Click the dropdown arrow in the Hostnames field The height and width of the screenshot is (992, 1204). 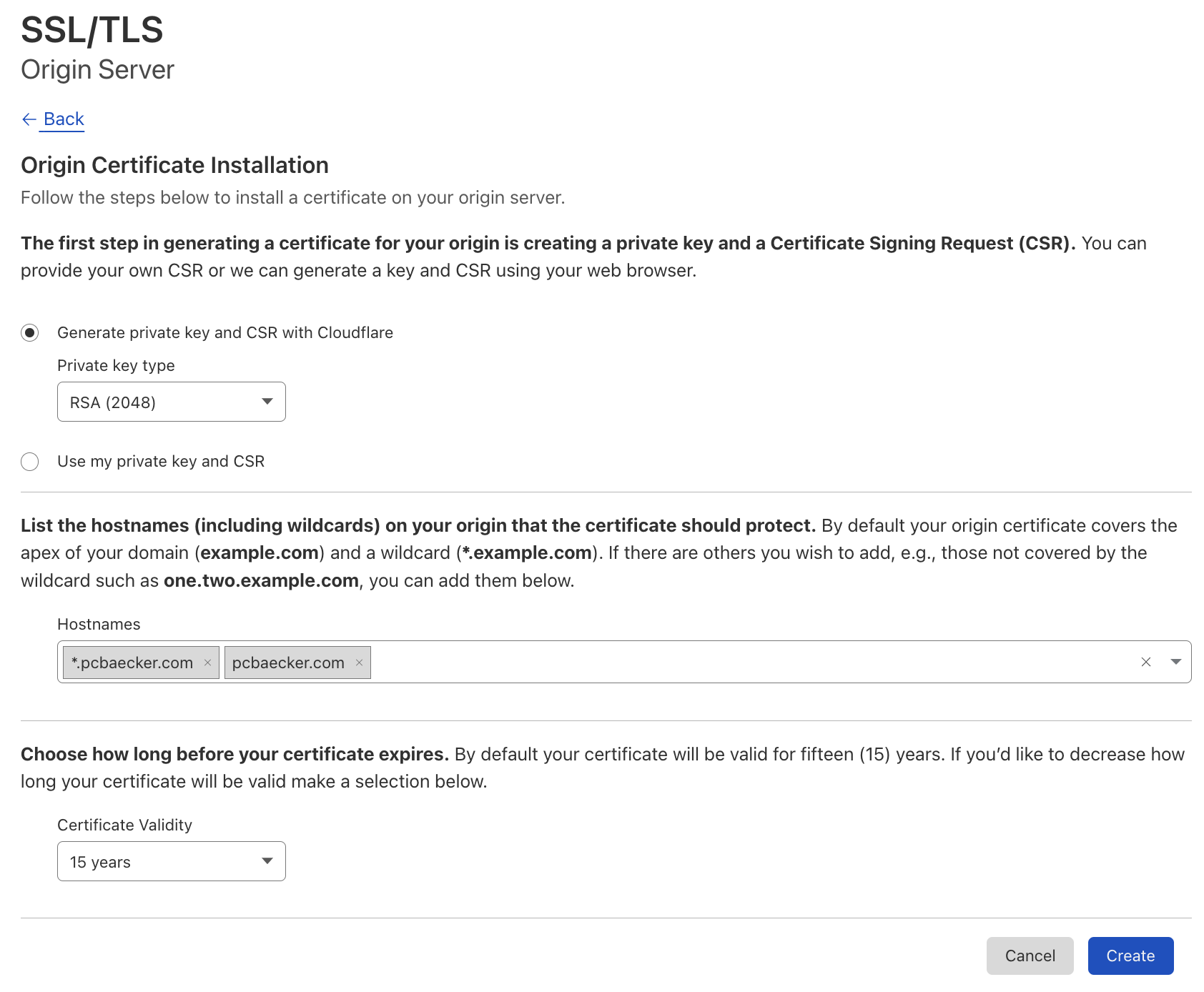click(x=1175, y=662)
